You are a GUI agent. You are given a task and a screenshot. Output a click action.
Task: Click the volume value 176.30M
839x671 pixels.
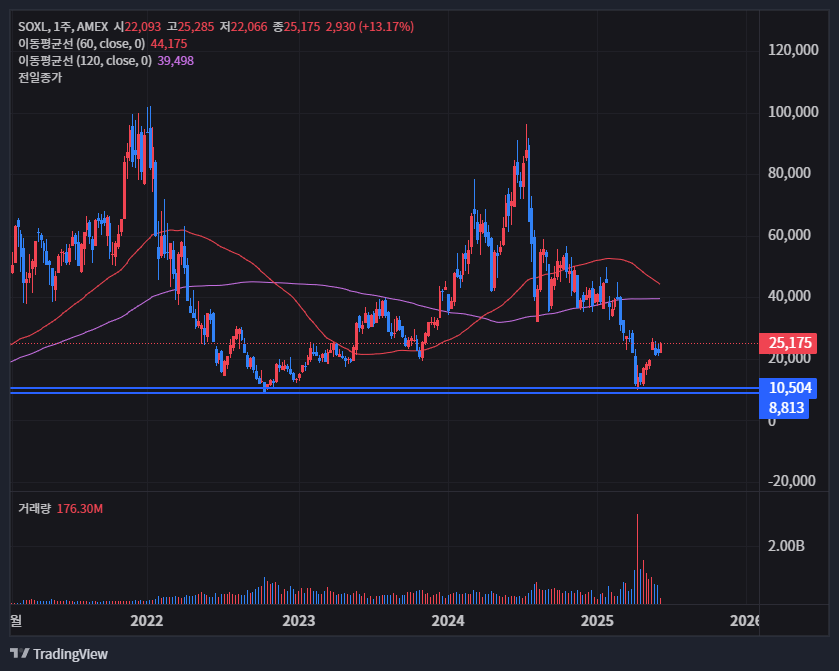point(80,508)
